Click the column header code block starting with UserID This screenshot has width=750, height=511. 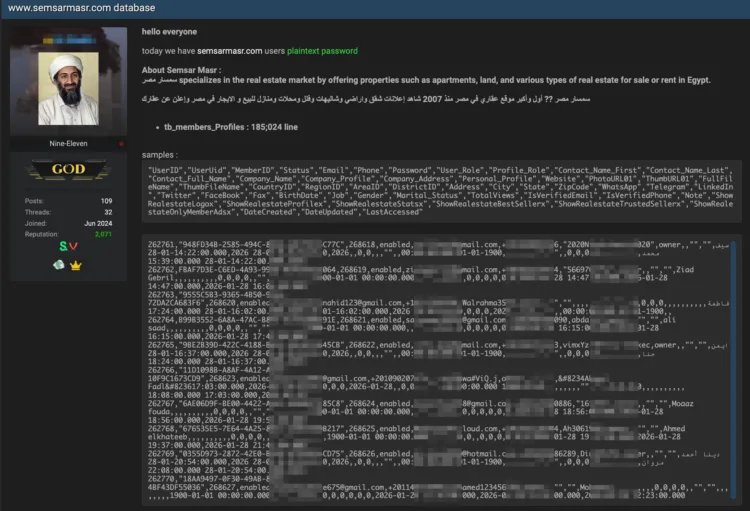[x=441, y=191]
